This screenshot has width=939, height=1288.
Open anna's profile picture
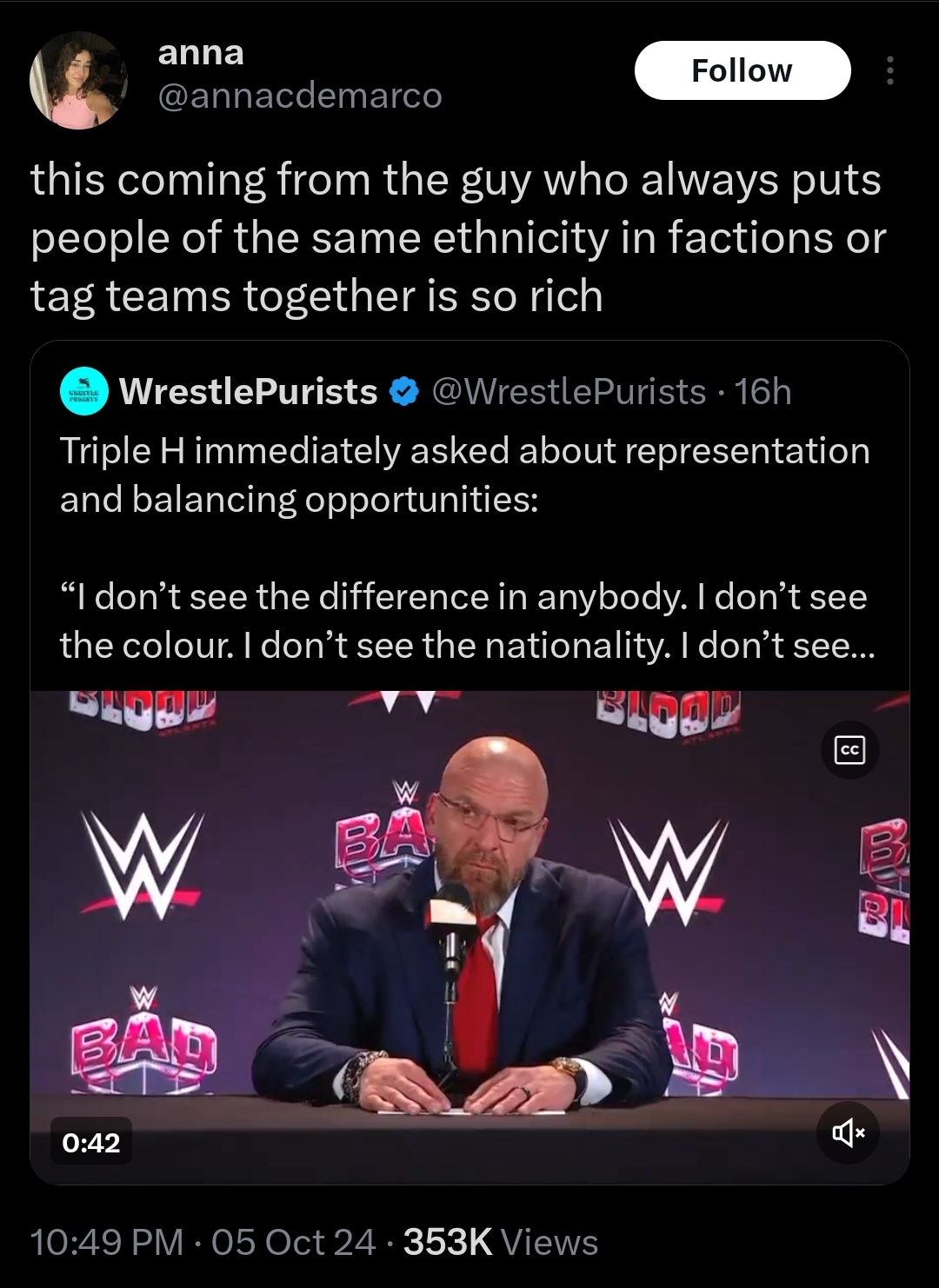(78, 80)
